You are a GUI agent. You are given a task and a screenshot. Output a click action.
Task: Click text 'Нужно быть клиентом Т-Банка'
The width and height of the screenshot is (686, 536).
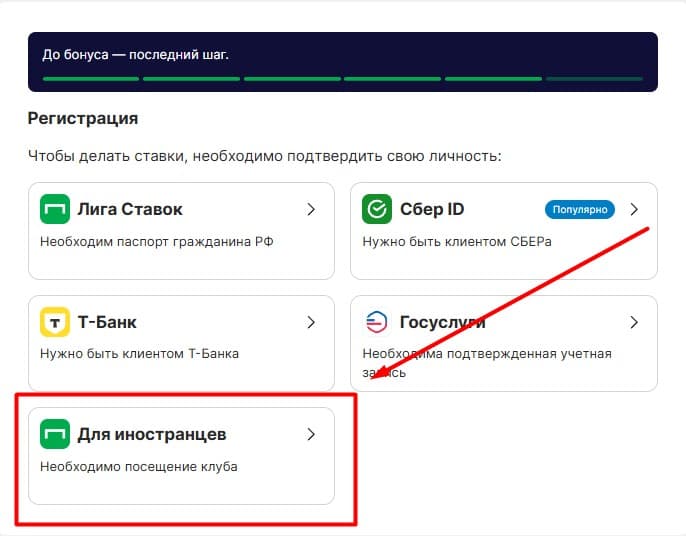pos(140,354)
